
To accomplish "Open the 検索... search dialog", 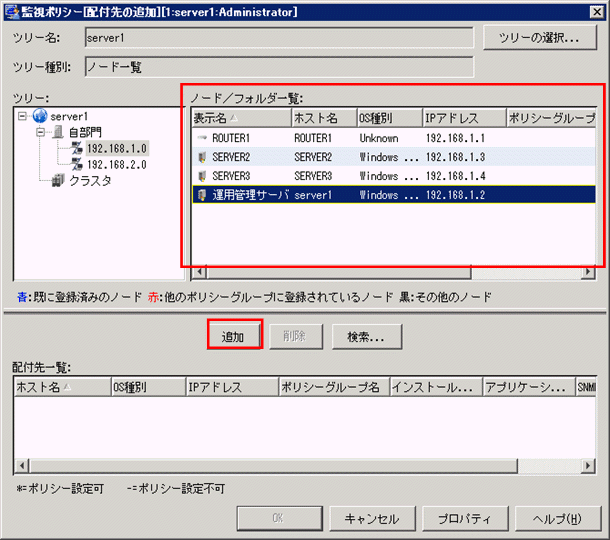I will tap(366, 337).
